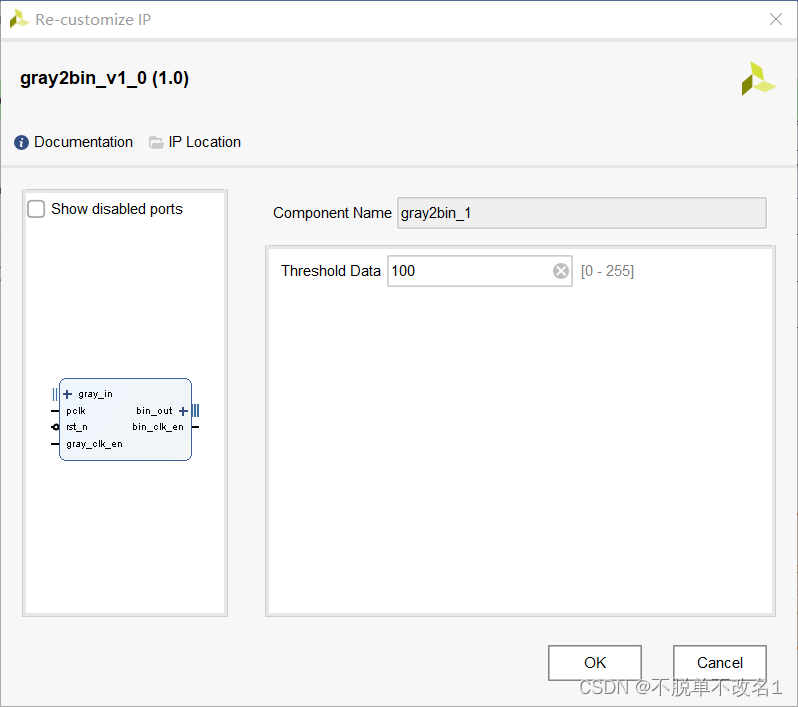
Task: Select the bin_clk_en port label
Action: (x=158, y=427)
